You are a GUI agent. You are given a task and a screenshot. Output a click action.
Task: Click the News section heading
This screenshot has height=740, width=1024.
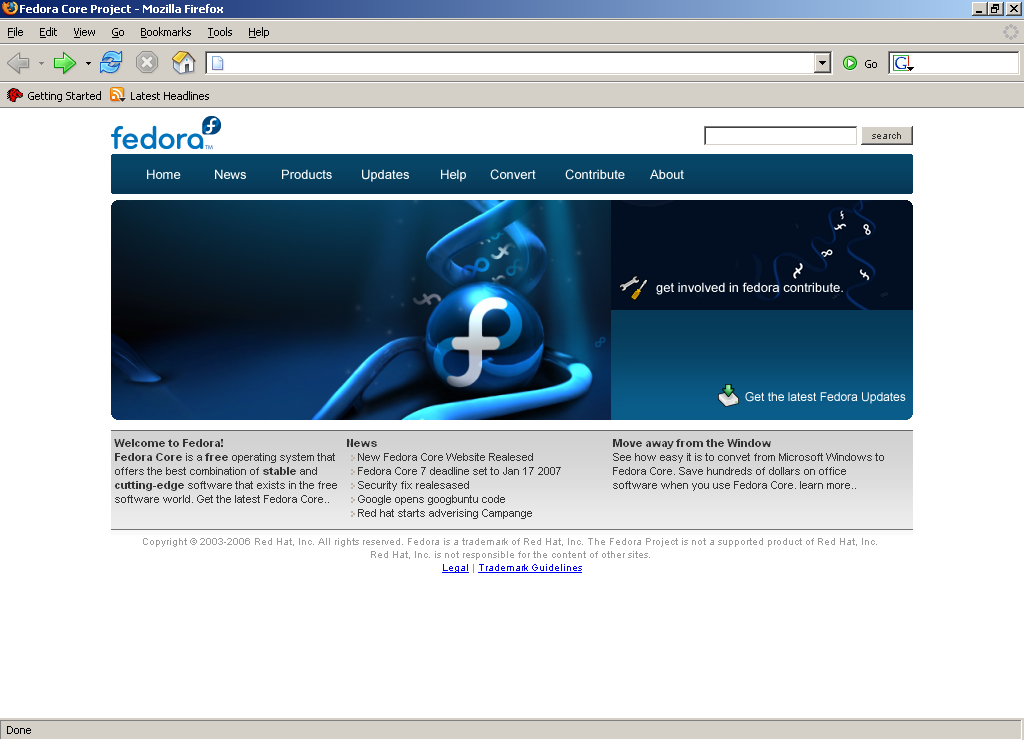pyautogui.click(x=362, y=443)
